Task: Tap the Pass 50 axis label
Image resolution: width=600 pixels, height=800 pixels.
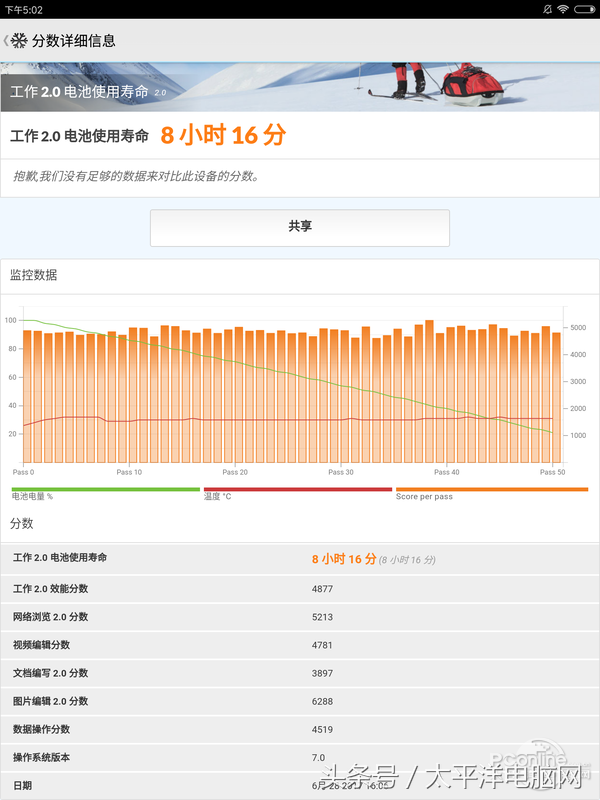Action: [553, 472]
